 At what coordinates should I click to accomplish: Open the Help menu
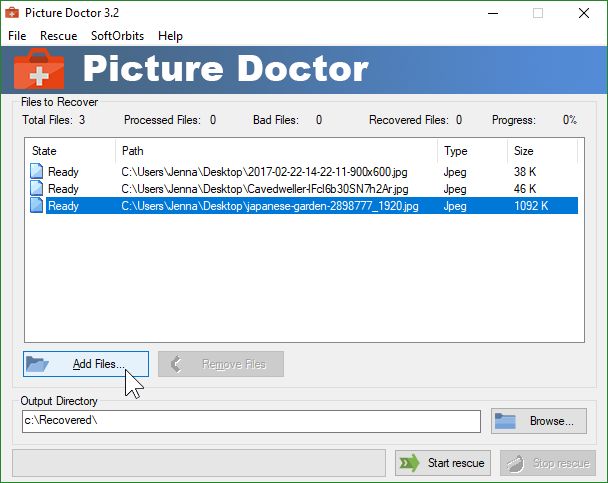pyautogui.click(x=170, y=36)
